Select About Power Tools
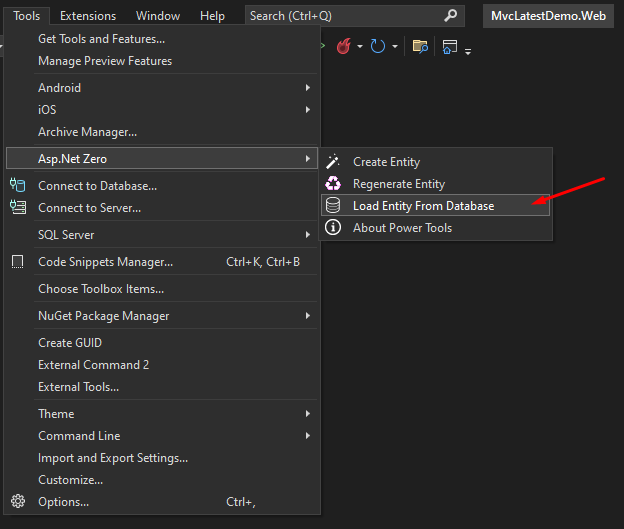 click(435, 228)
